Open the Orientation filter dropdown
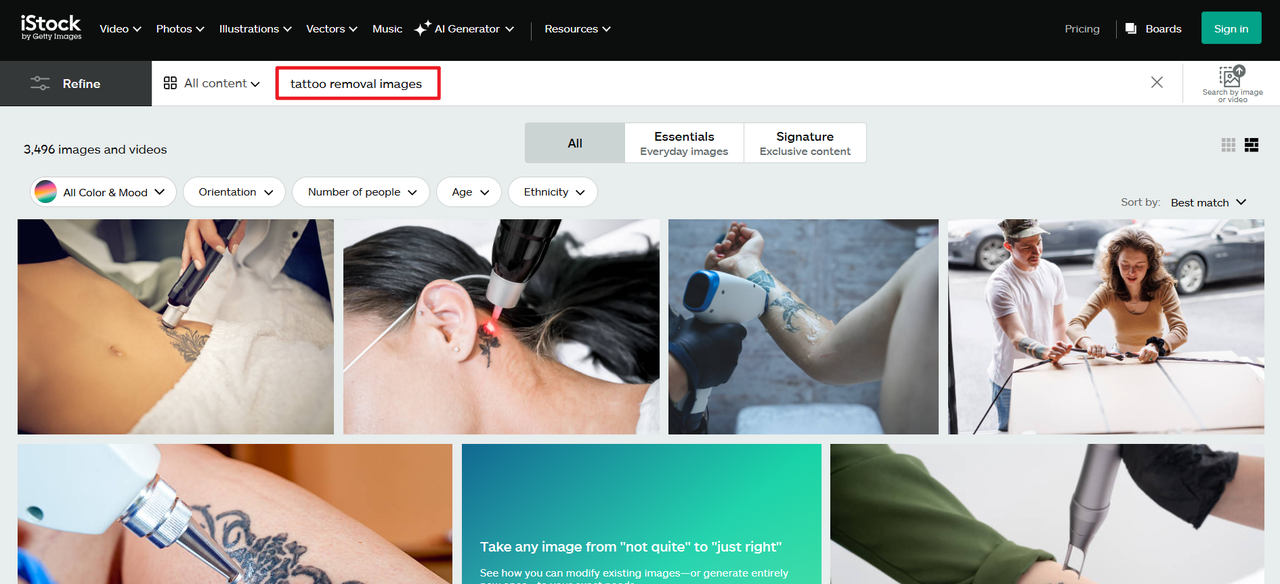 point(234,192)
